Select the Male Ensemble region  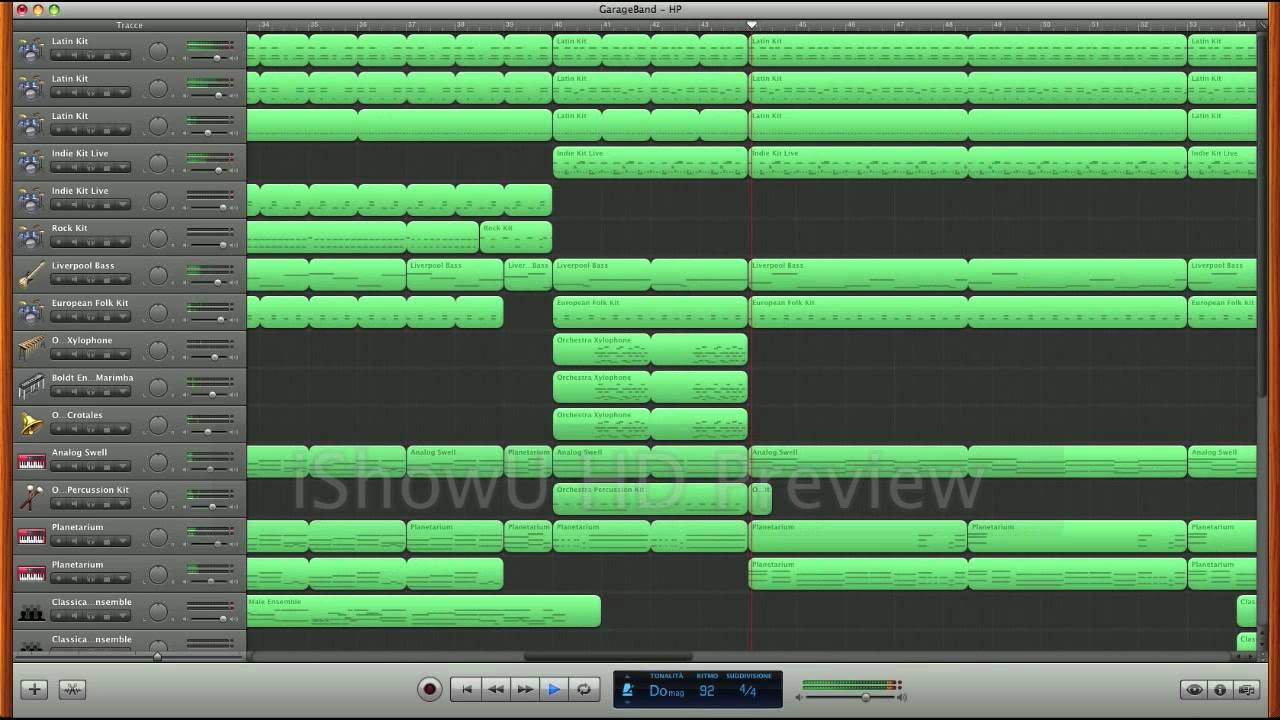pos(424,611)
